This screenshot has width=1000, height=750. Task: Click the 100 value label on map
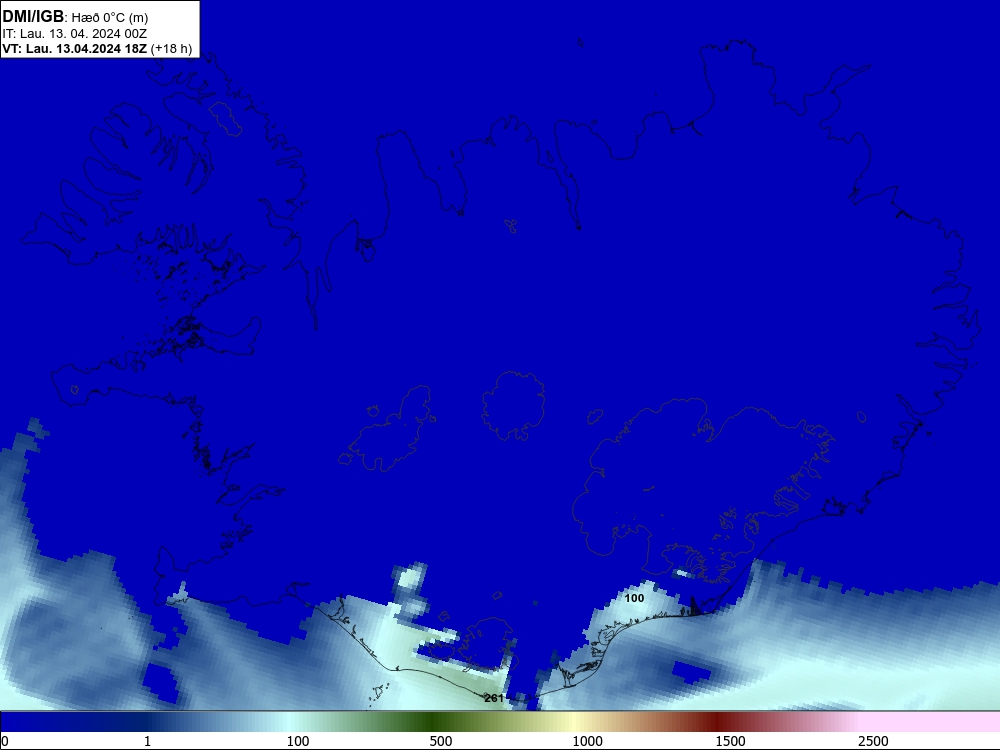coord(634,598)
